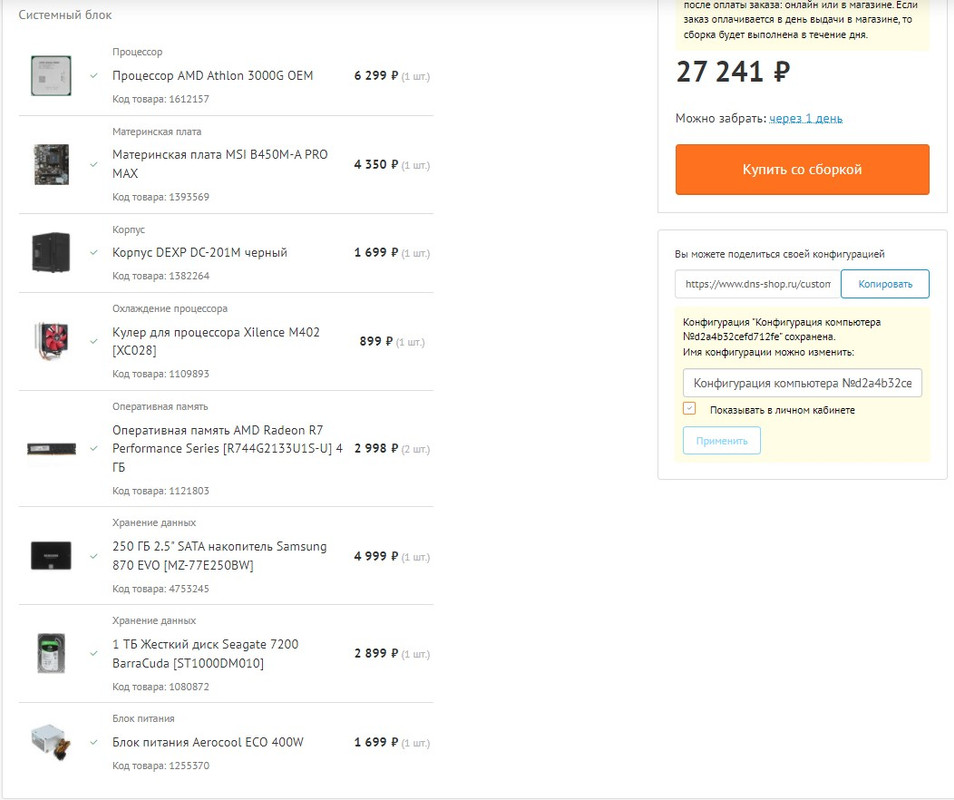Click the Оперативная память category label
The height and width of the screenshot is (800, 954).
160,407
